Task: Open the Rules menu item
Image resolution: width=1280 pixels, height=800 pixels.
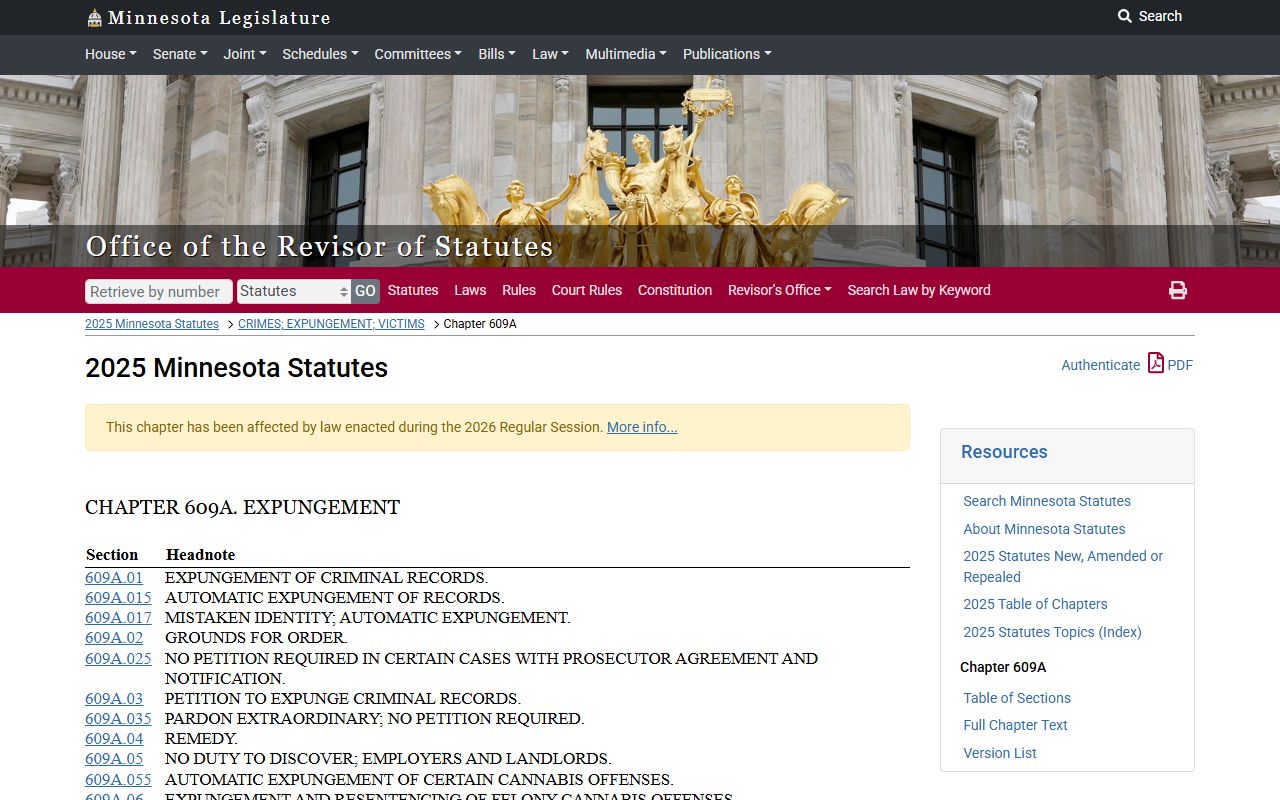Action: coord(519,290)
